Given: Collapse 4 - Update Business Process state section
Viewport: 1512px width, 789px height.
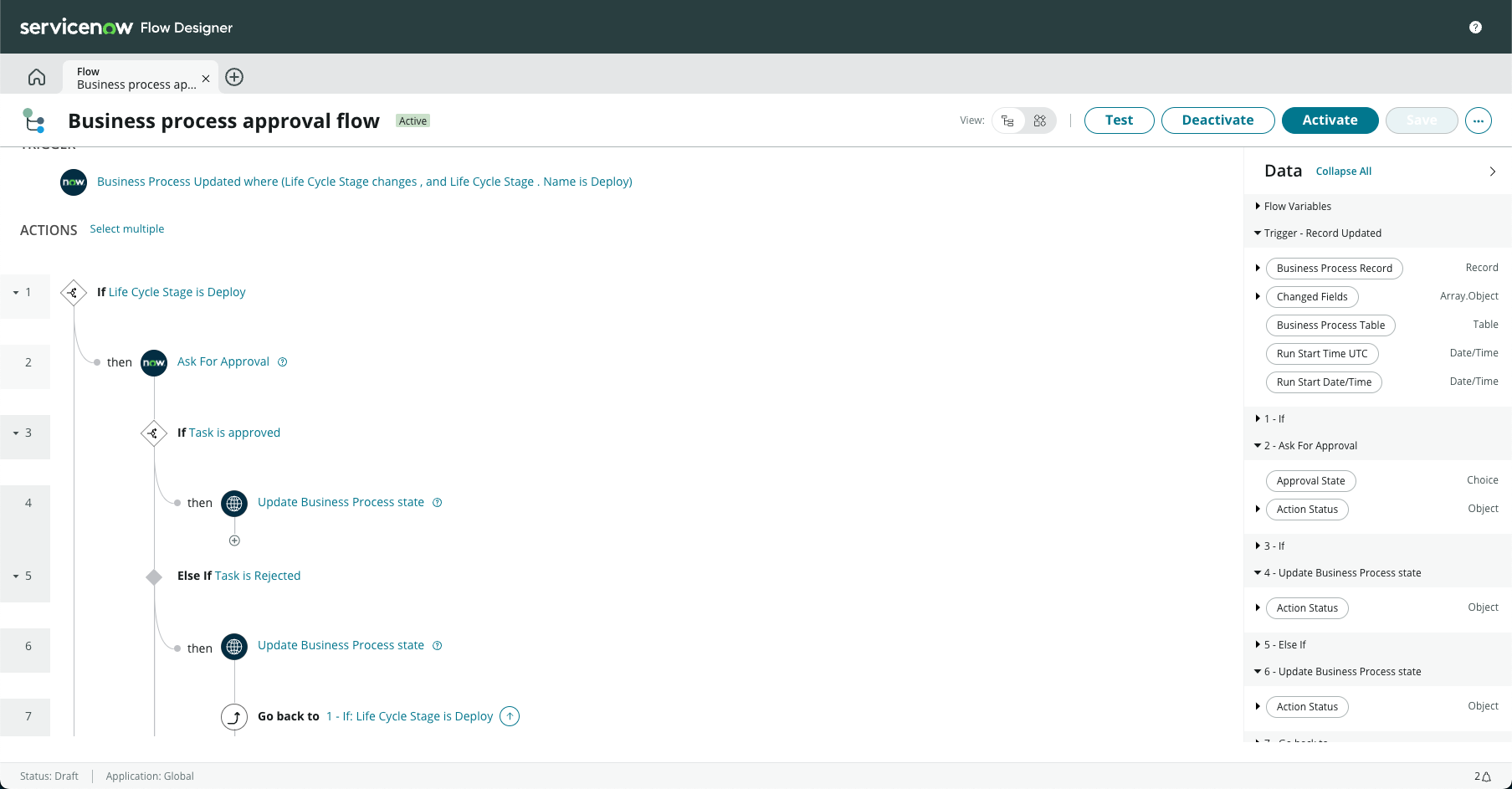Looking at the screenshot, I should pyautogui.click(x=1258, y=573).
